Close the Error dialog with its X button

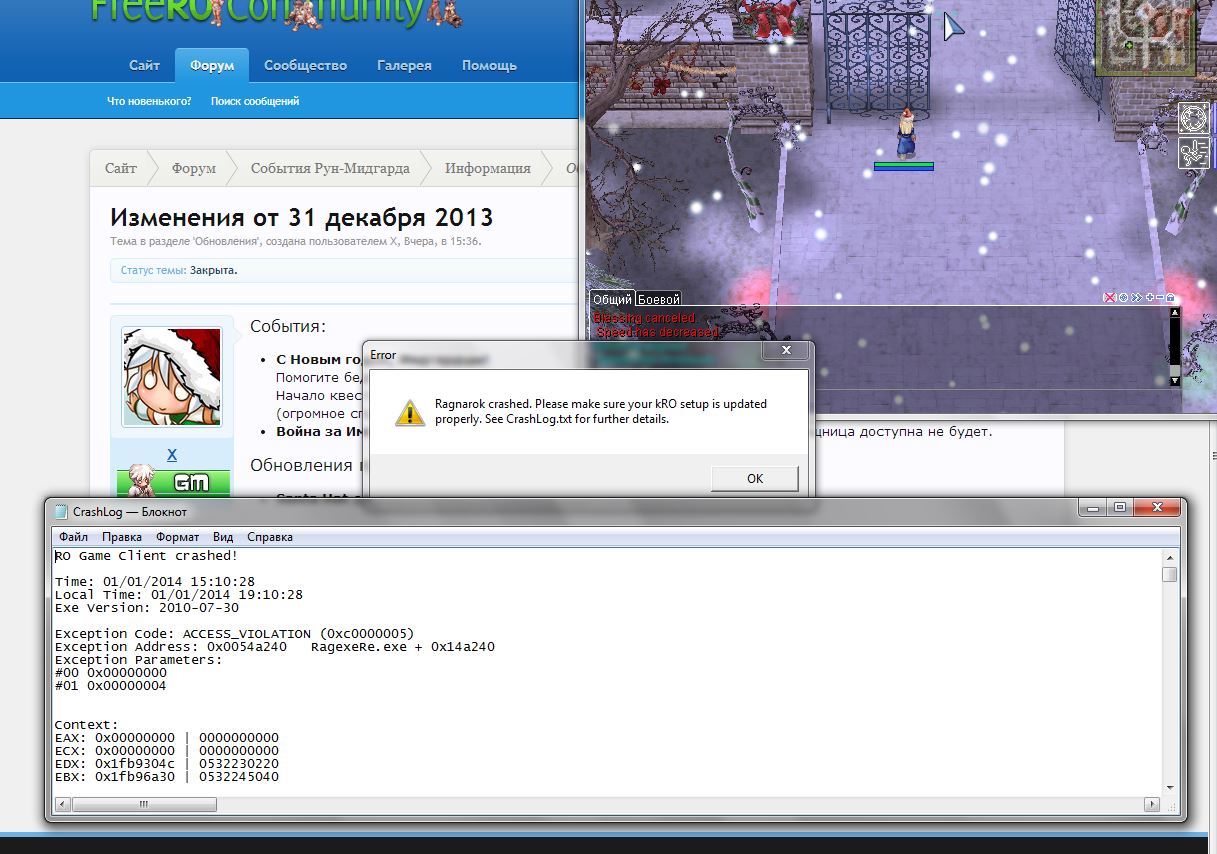pyautogui.click(x=786, y=351)
